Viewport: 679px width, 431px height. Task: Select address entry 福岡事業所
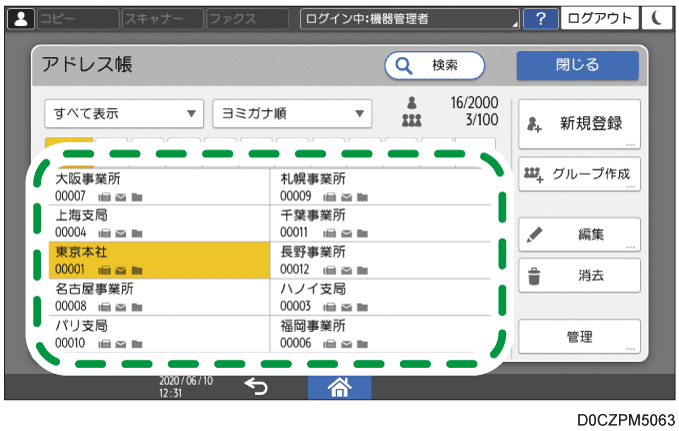click(381, 334)
